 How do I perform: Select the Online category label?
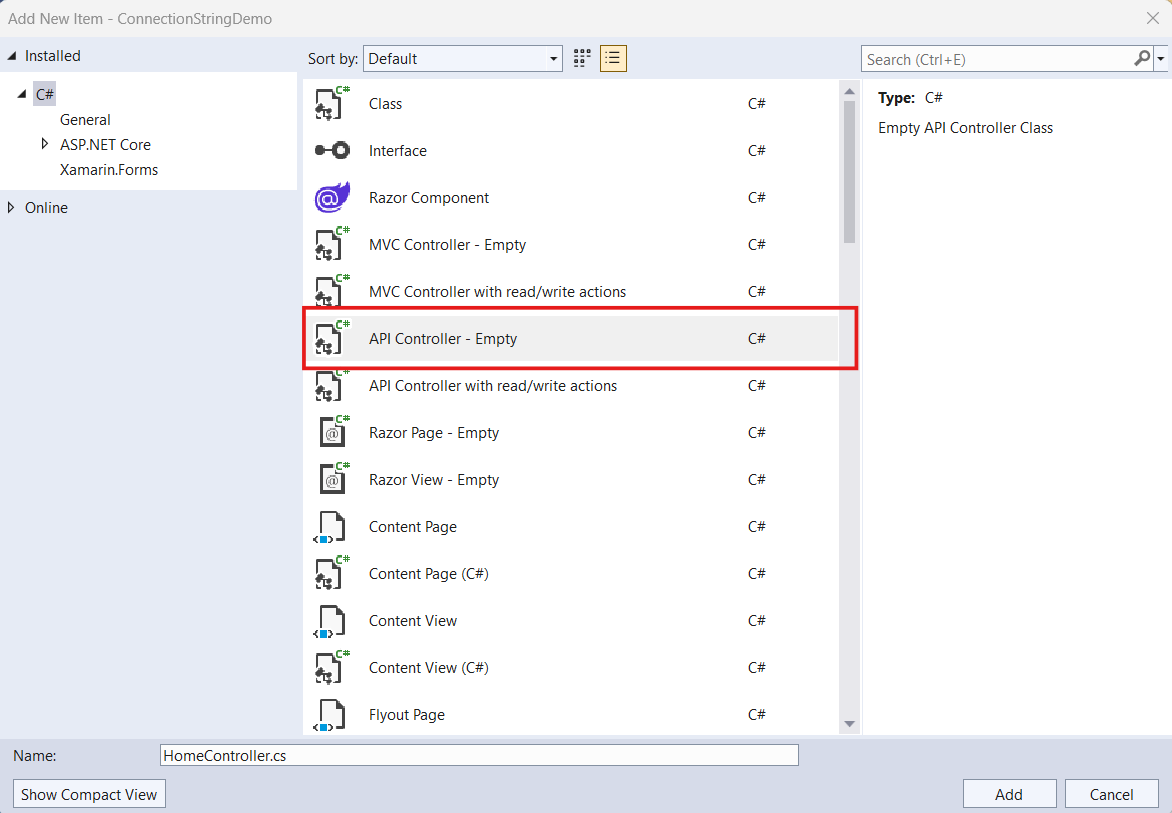pyautogui.click(x=46, y=208)
